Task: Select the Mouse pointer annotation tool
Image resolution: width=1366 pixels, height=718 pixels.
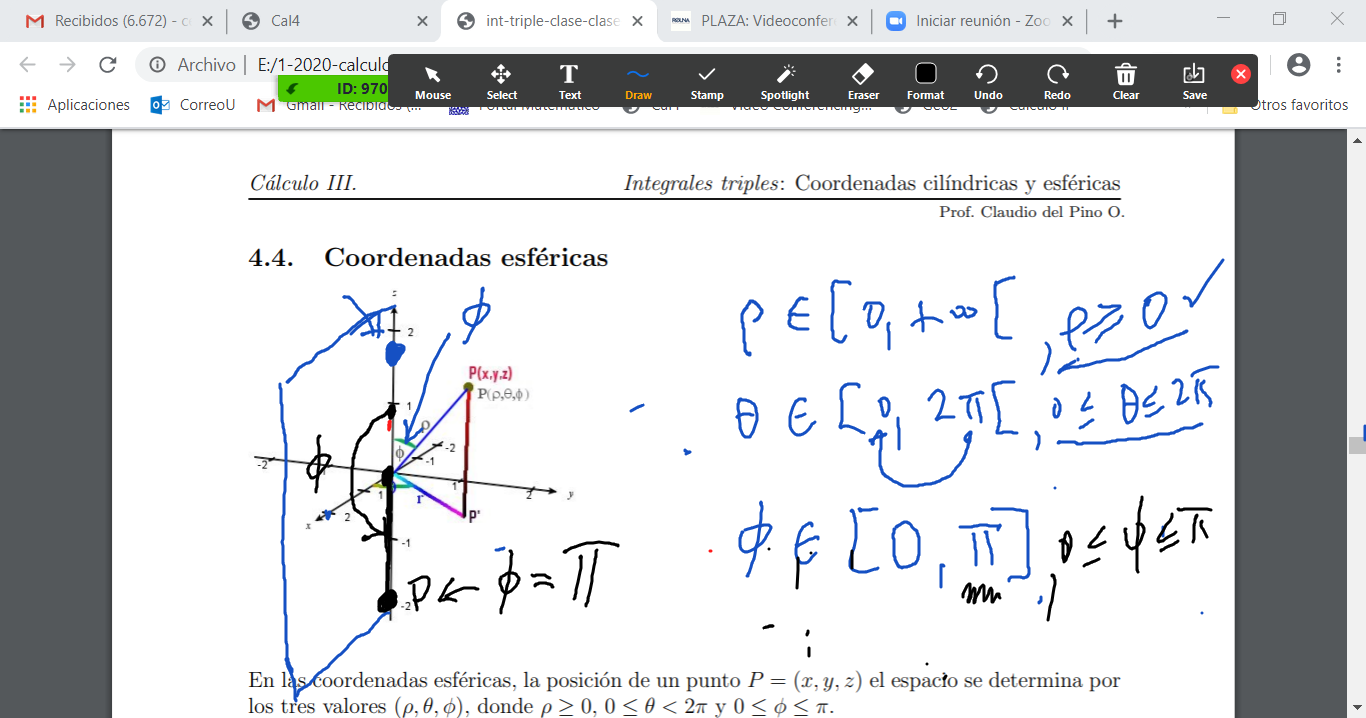Action: point(433,81)
